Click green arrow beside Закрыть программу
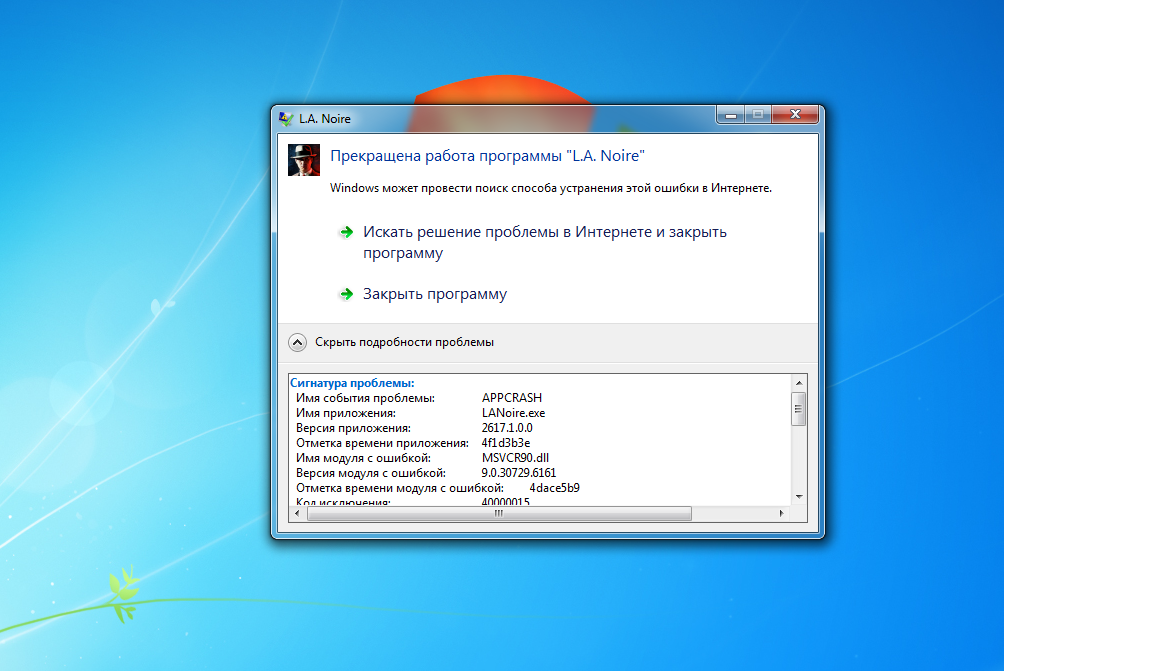 click(x=346, y=294)
